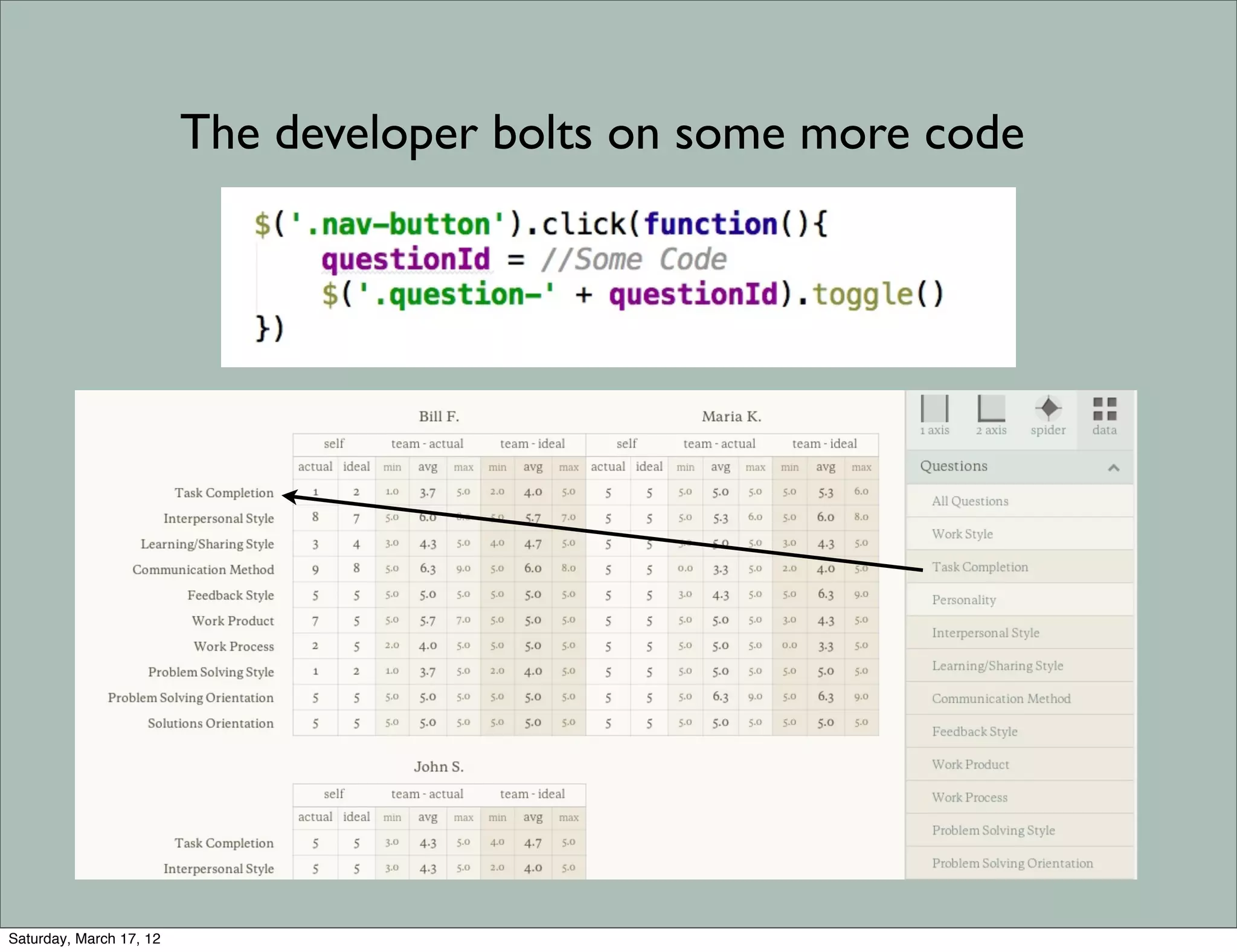Click Maria K.'s team - ideal header

pyautogui.click(x=825, y=444)
